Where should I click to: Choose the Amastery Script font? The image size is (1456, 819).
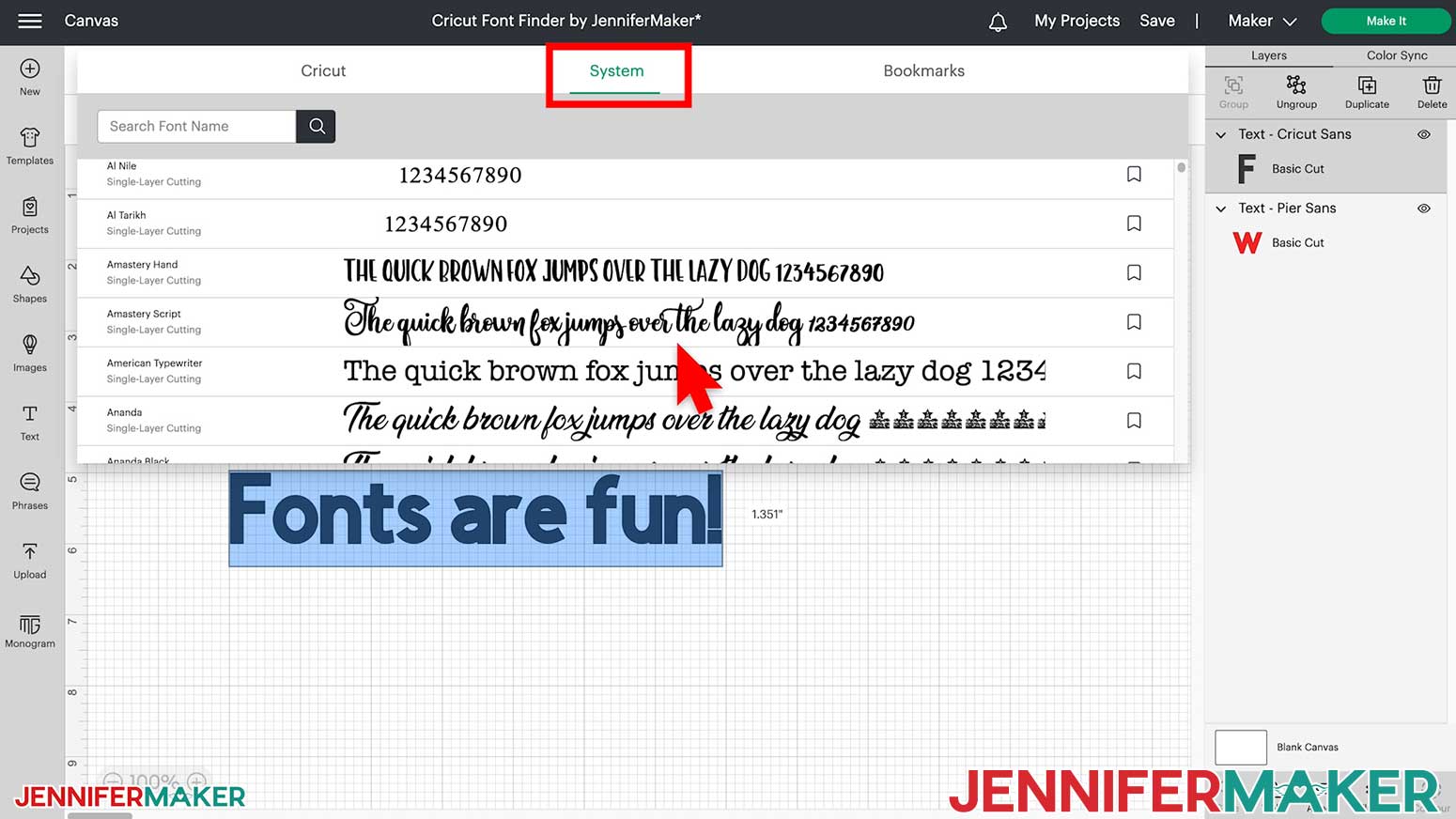[x=626, y=322]
